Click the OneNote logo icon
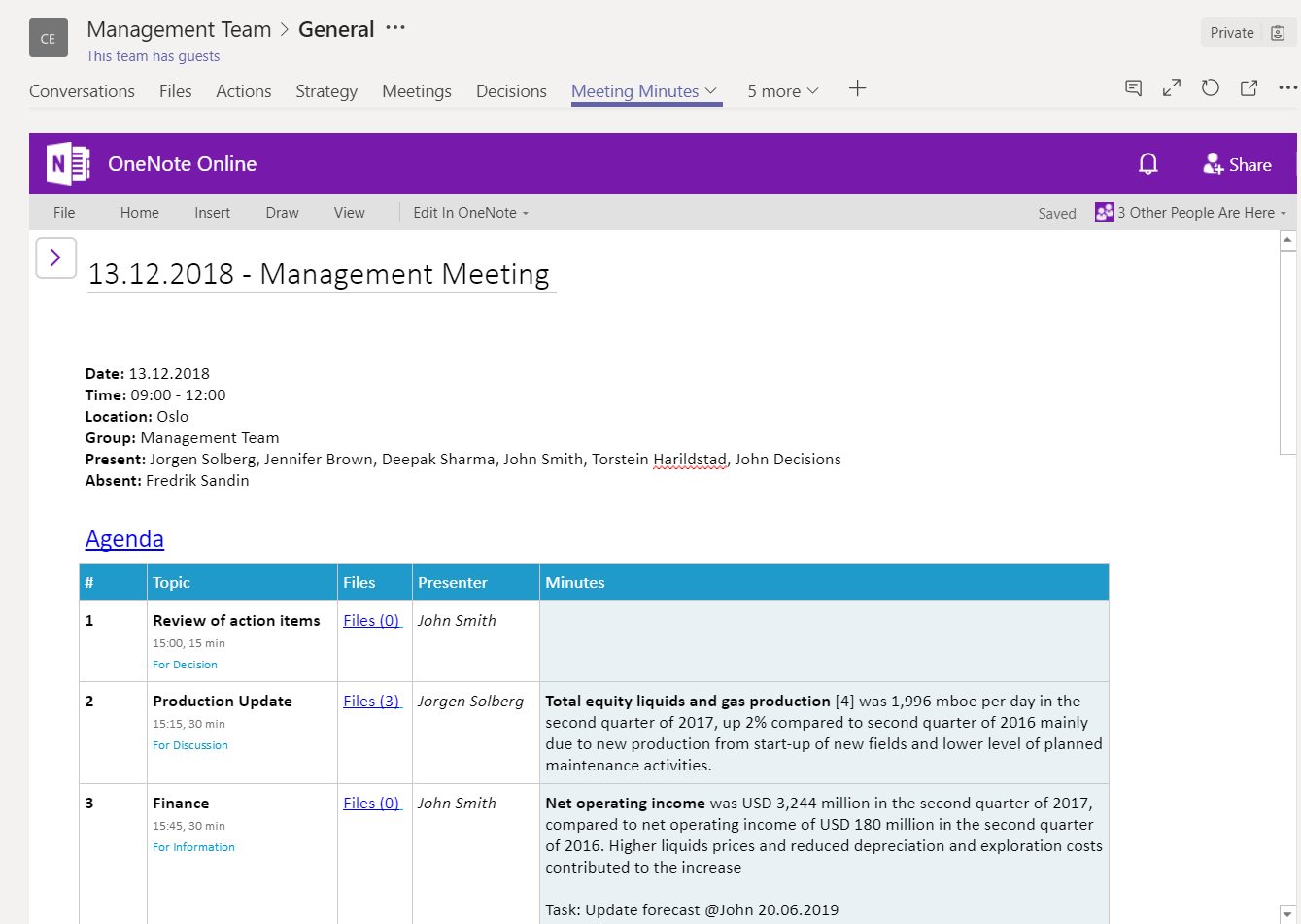 click(x=68, y=164)
